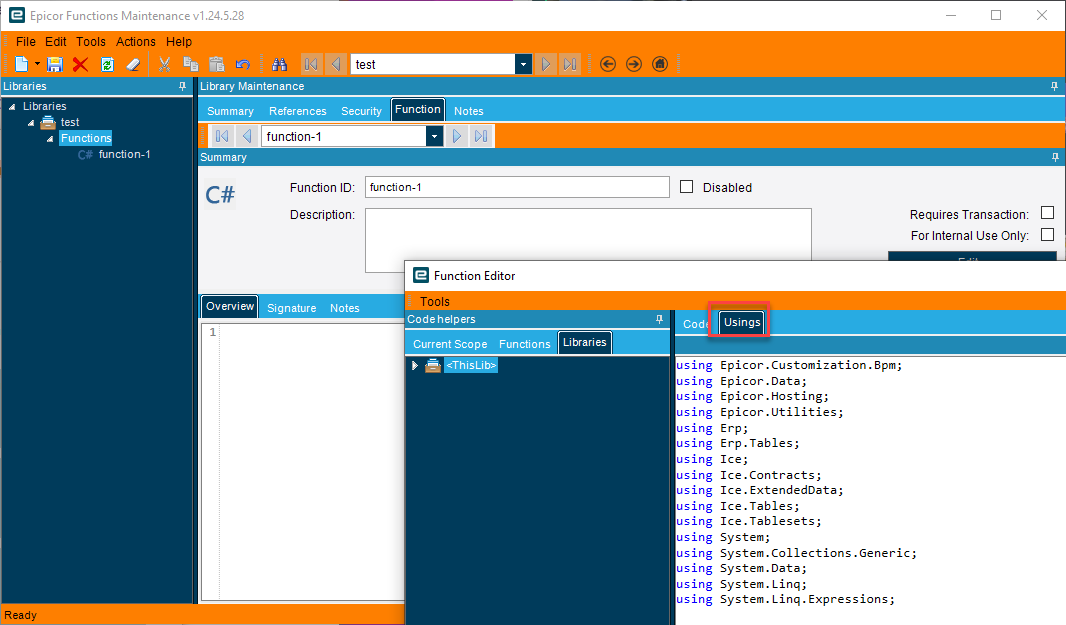1066x625 pixels.
Task: Collapse the Libraries root tree node
Action: (12, 107)
